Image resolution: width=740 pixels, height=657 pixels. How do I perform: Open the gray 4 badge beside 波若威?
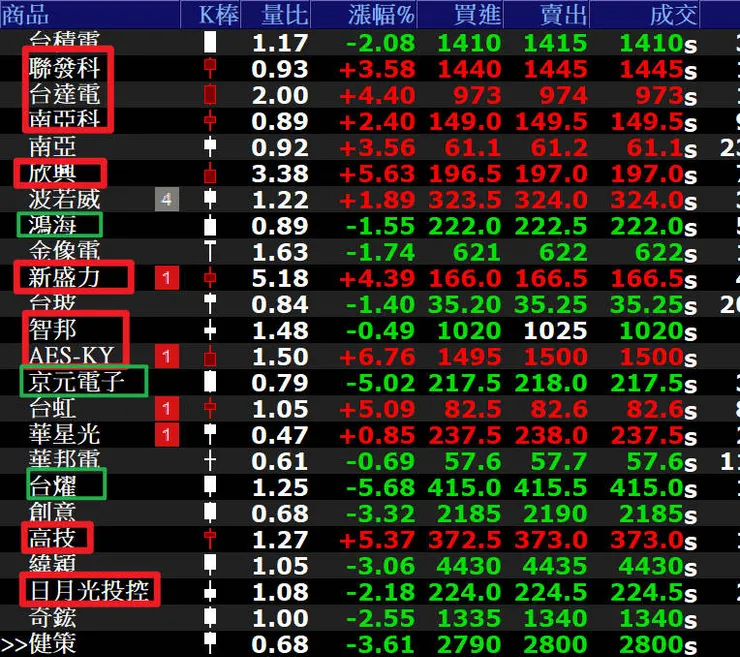tap(167, 199)
